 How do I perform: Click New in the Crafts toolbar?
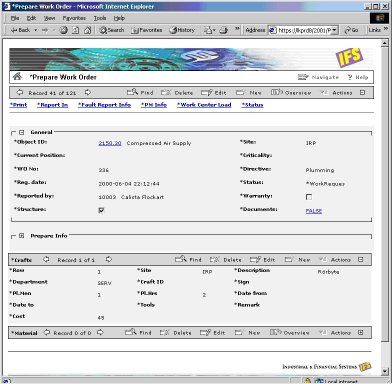click(297, 259)
